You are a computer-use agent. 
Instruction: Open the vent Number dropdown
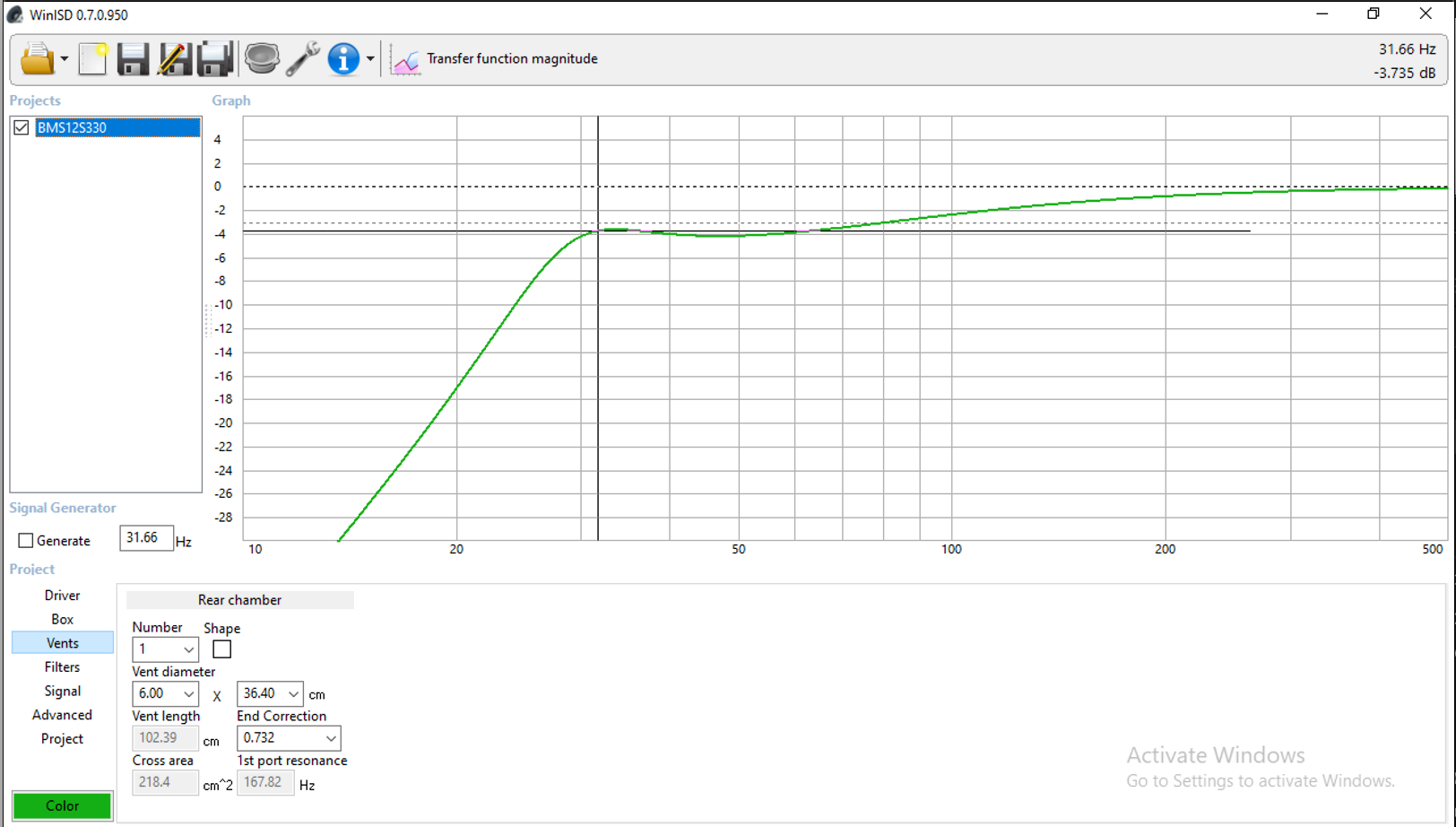pyautogui.click(x=165, y=649)
